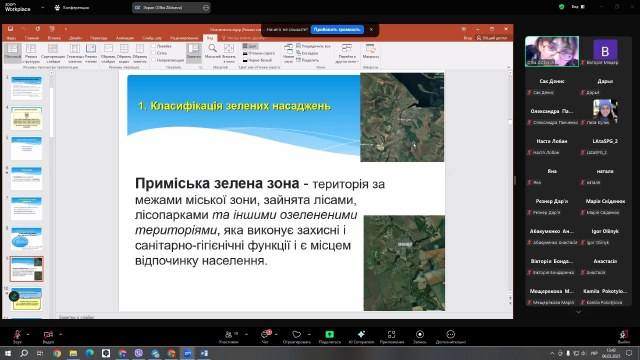Open Образец слайдов slide master icon
Viewport: 640px width, 360px height.
pos(108,53)
